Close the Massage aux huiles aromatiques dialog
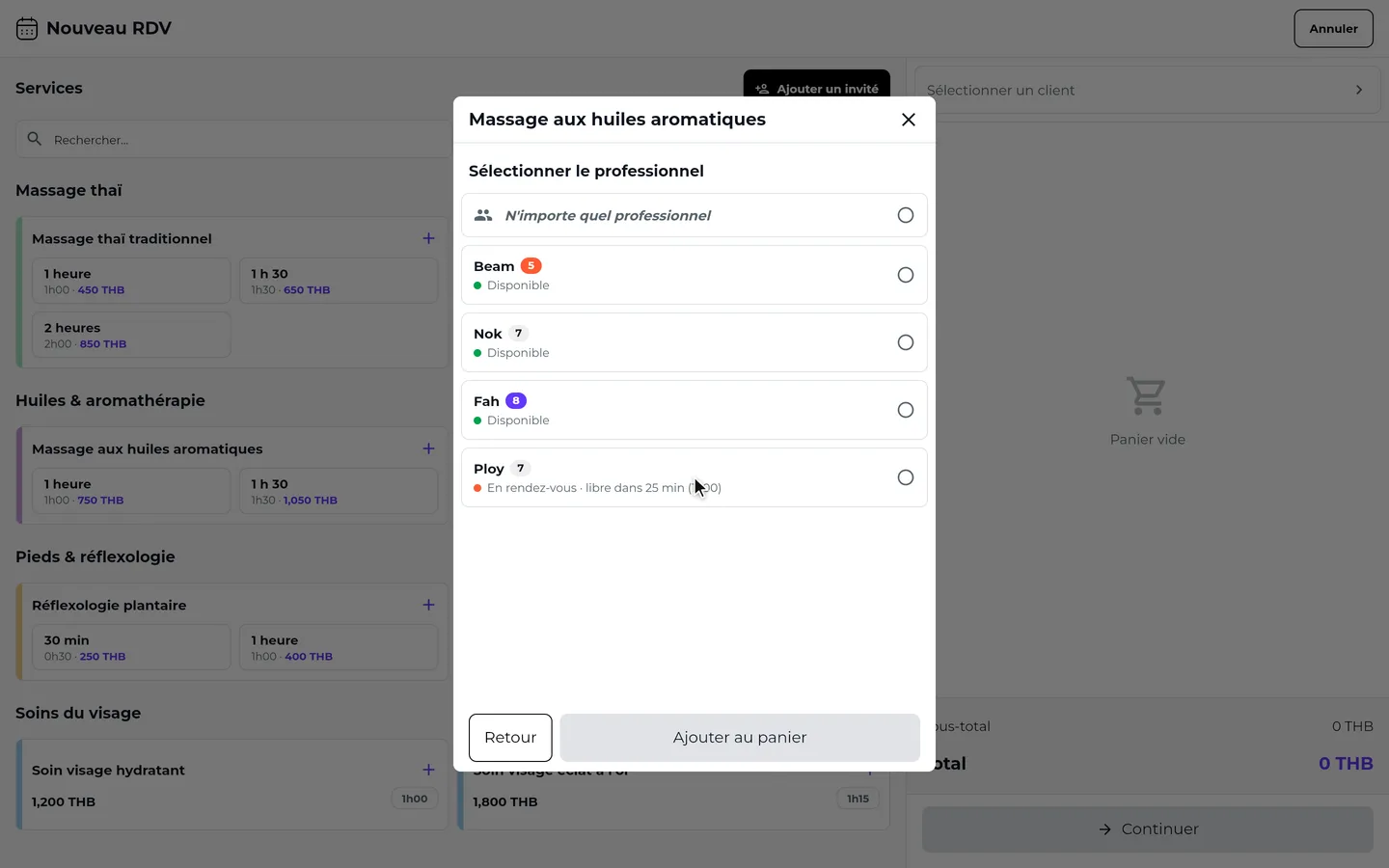 click(x=908, y=120)
